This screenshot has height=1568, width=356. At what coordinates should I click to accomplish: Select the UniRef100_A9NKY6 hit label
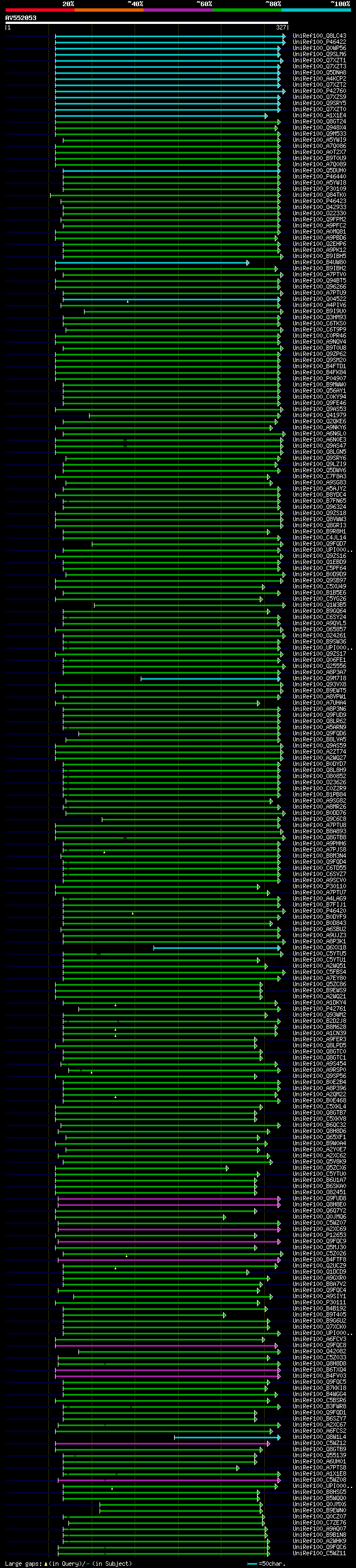pyautogui.click(x=319, y=427)
